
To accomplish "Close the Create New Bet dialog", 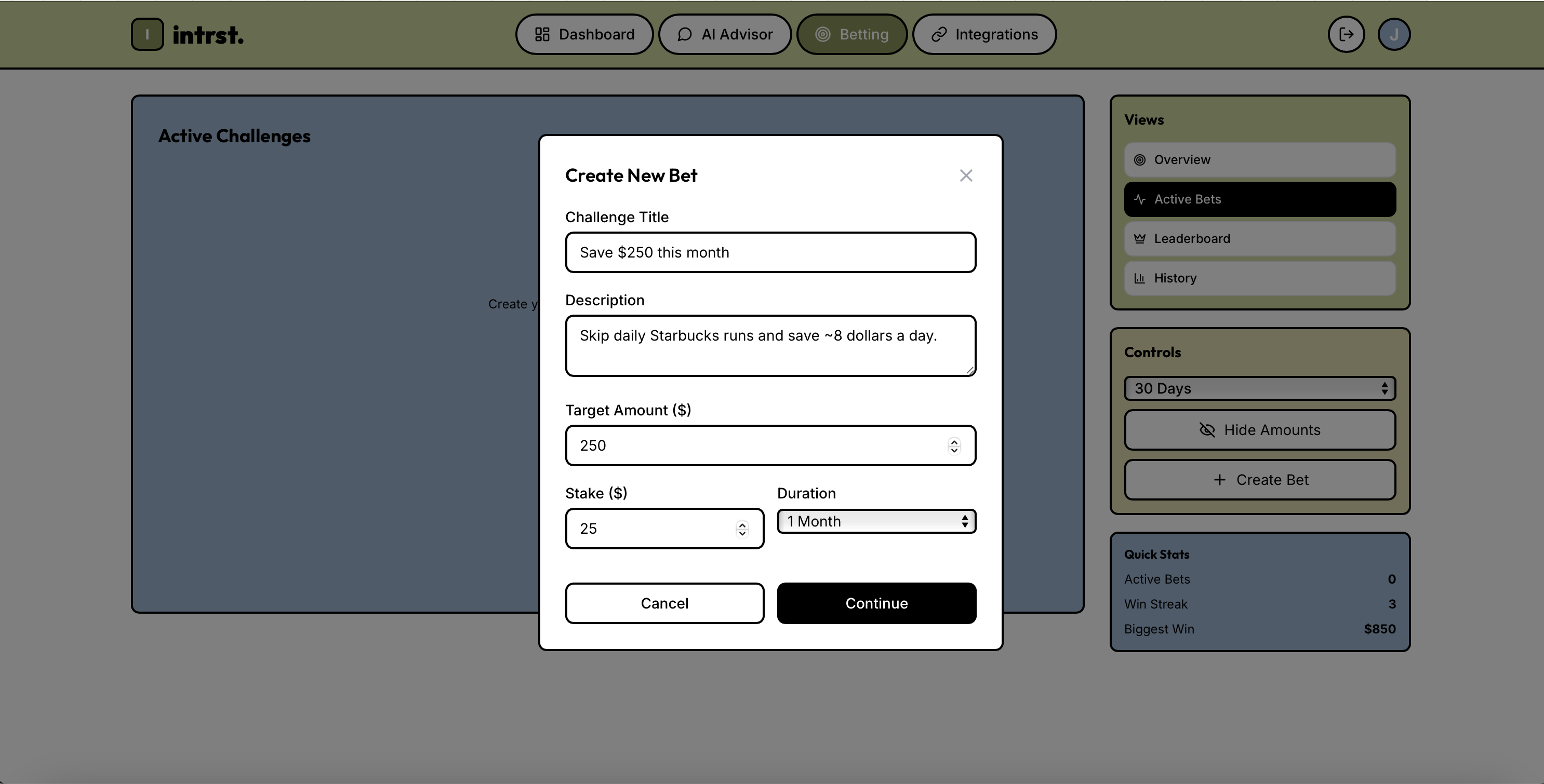I will tap(966, 175).
